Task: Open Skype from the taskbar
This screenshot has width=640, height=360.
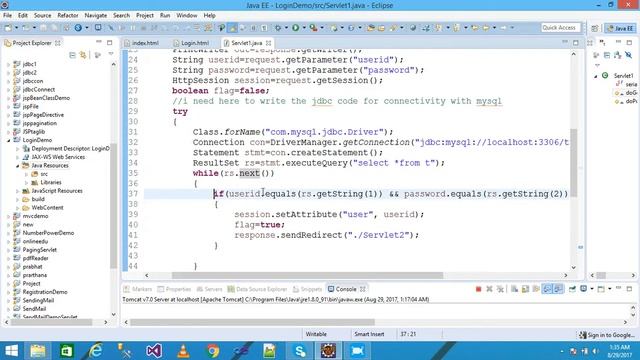Action: [x=300, y=351]
